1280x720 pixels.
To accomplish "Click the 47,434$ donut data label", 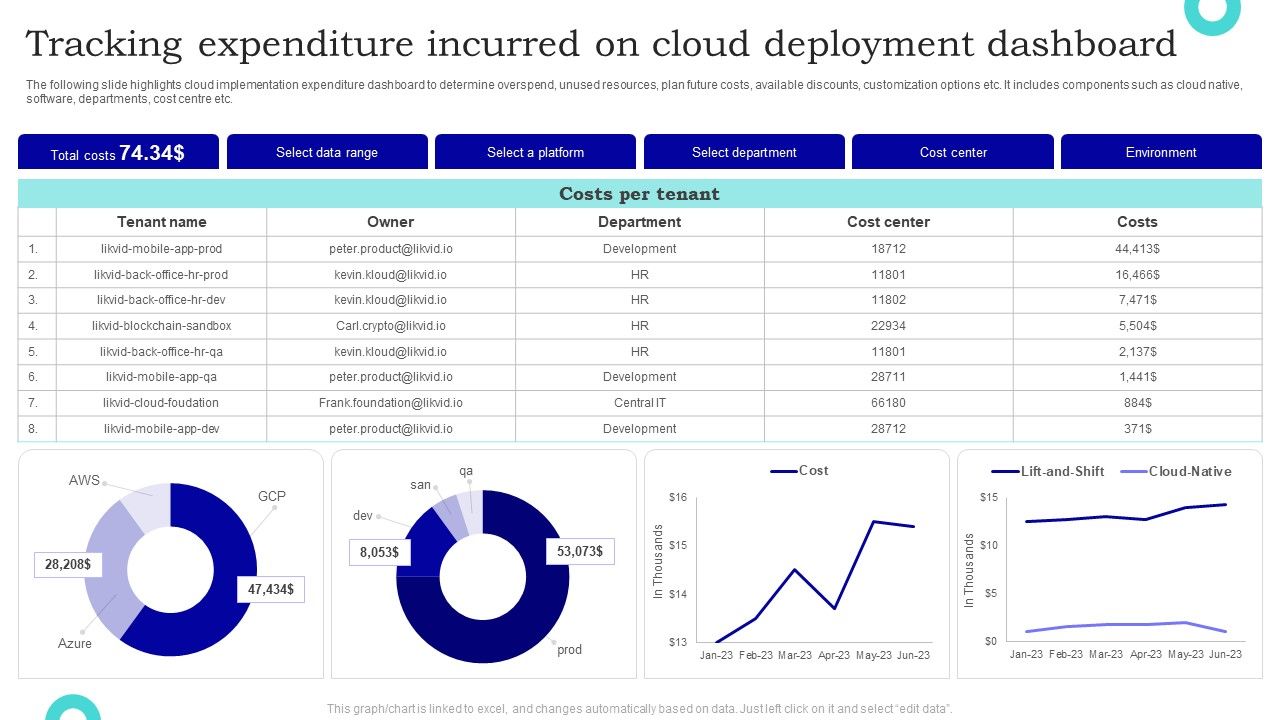I will (270, 590).
